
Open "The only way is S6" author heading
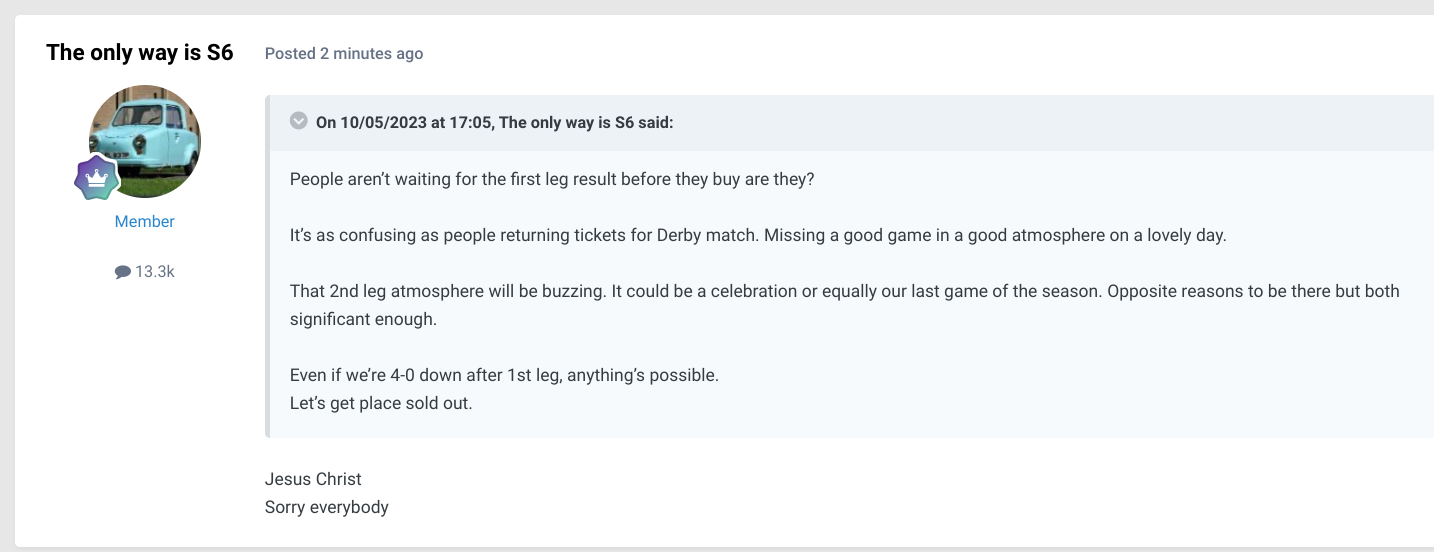point(140,53)
